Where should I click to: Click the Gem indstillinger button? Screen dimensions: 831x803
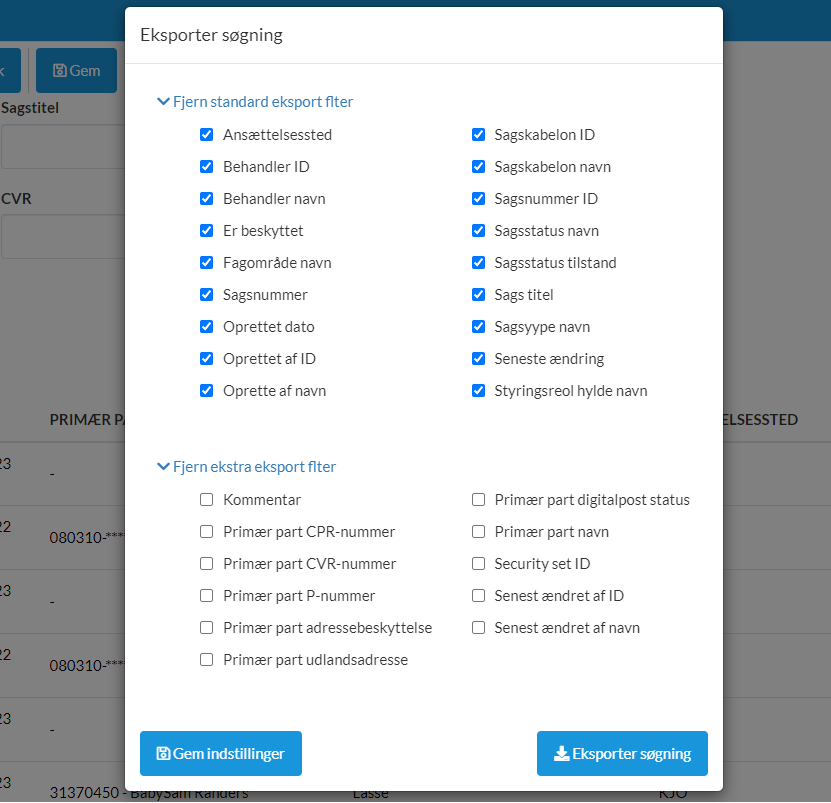[221, 754]
